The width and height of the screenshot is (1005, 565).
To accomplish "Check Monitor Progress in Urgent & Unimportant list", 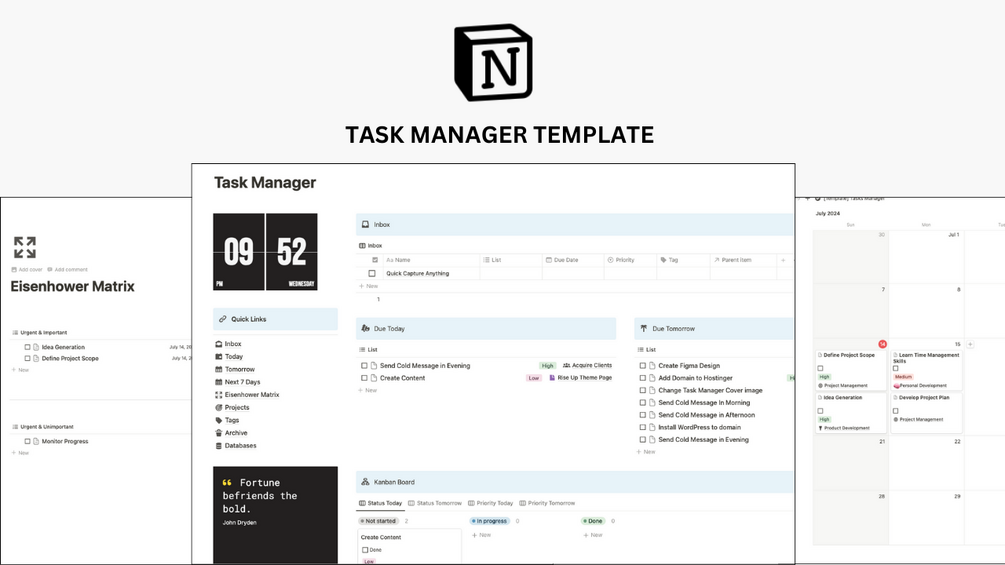I will point(28,441).
